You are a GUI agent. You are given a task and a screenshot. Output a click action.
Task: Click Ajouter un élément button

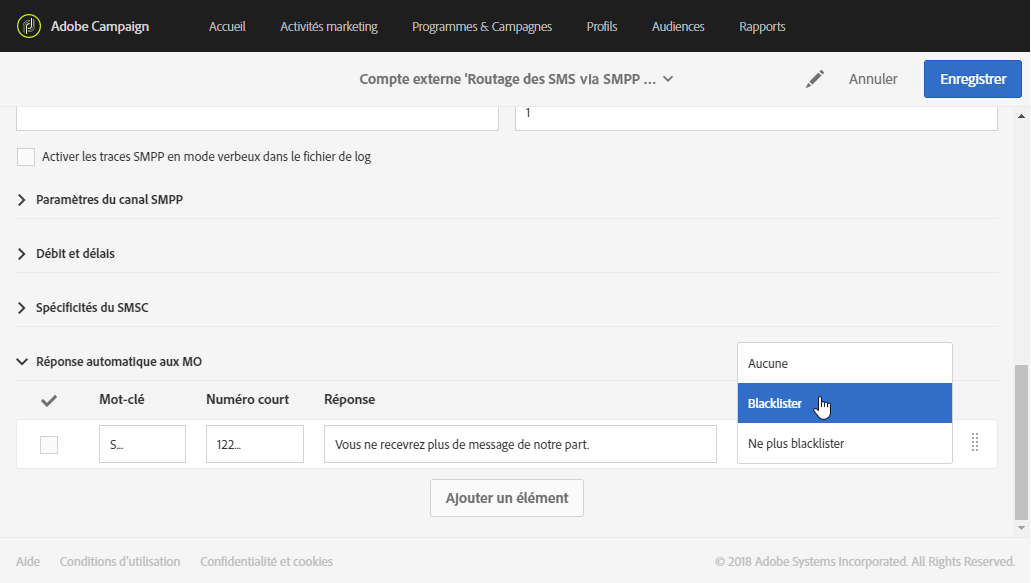(506, 498)
